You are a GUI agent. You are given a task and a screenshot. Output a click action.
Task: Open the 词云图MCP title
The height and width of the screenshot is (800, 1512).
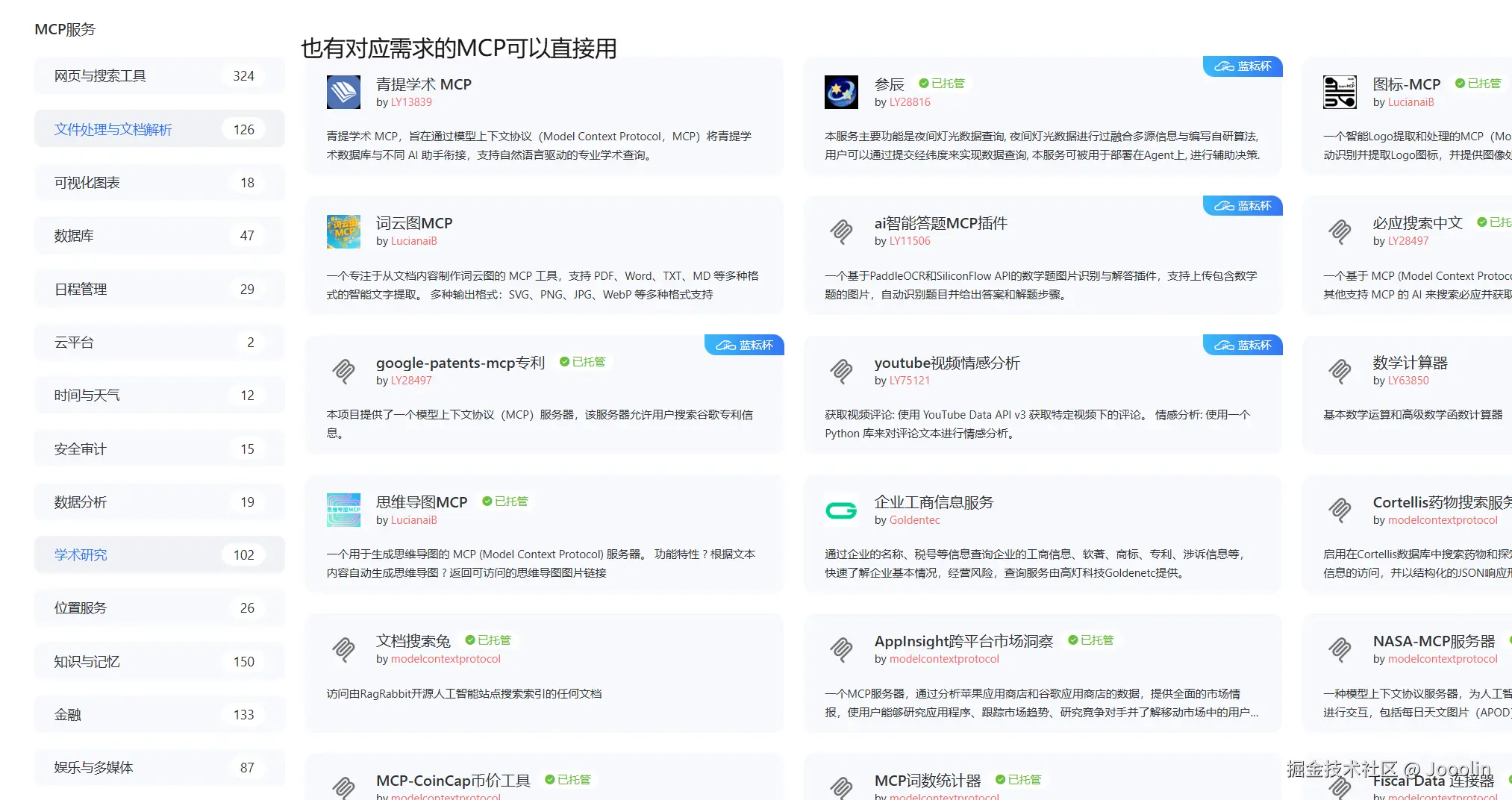[414, 223]
